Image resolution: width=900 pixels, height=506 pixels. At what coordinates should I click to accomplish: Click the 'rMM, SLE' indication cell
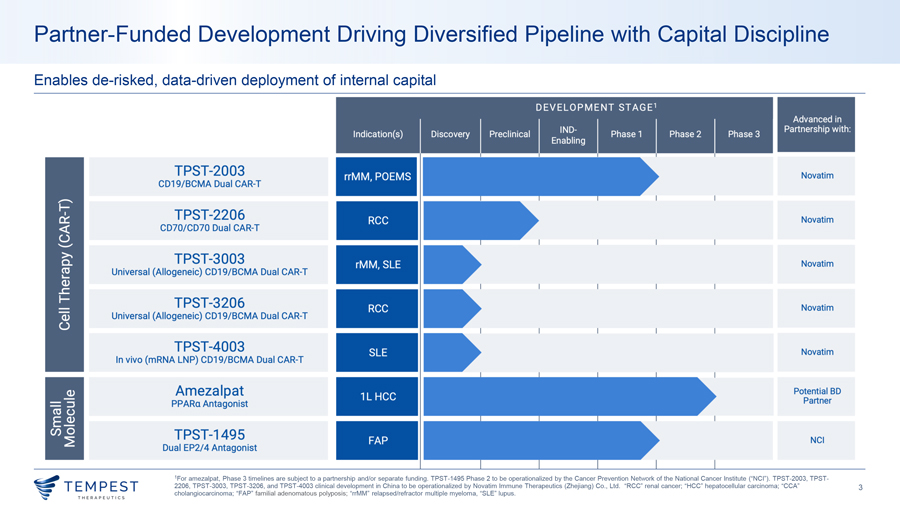pos(377,264)
